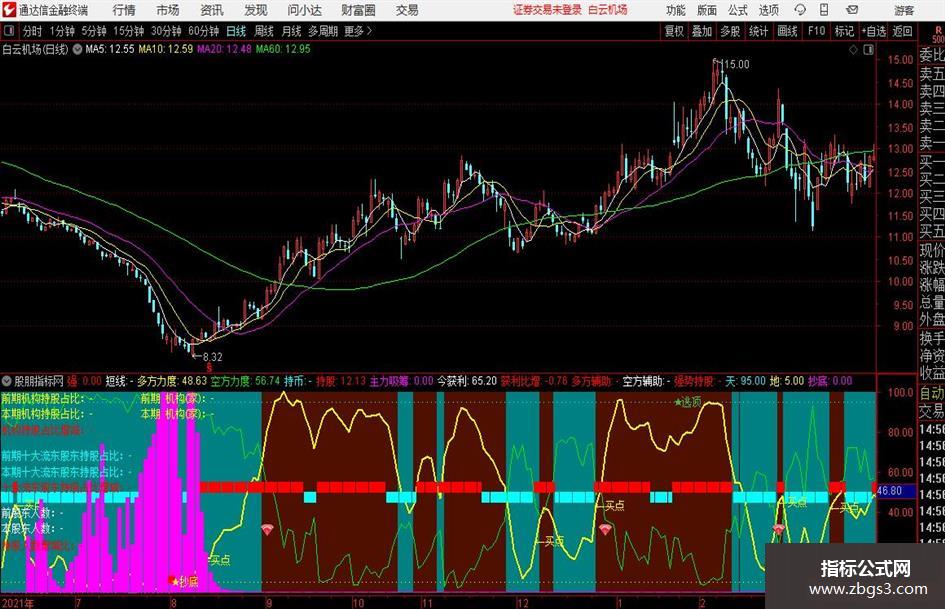This screenshot has width=945, height=609.
Task: Click the ★抄底 marker in indicator
Action: coord(184,582)
